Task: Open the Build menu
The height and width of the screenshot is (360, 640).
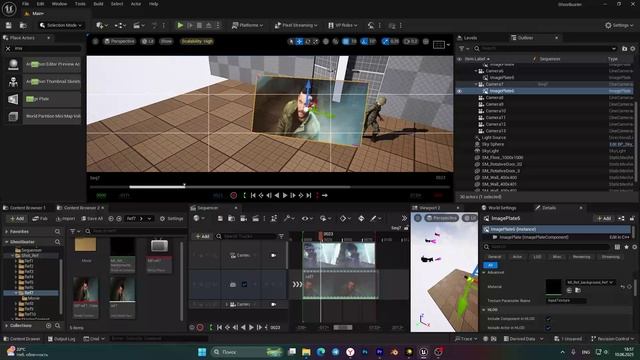Action: click(98, 4)
